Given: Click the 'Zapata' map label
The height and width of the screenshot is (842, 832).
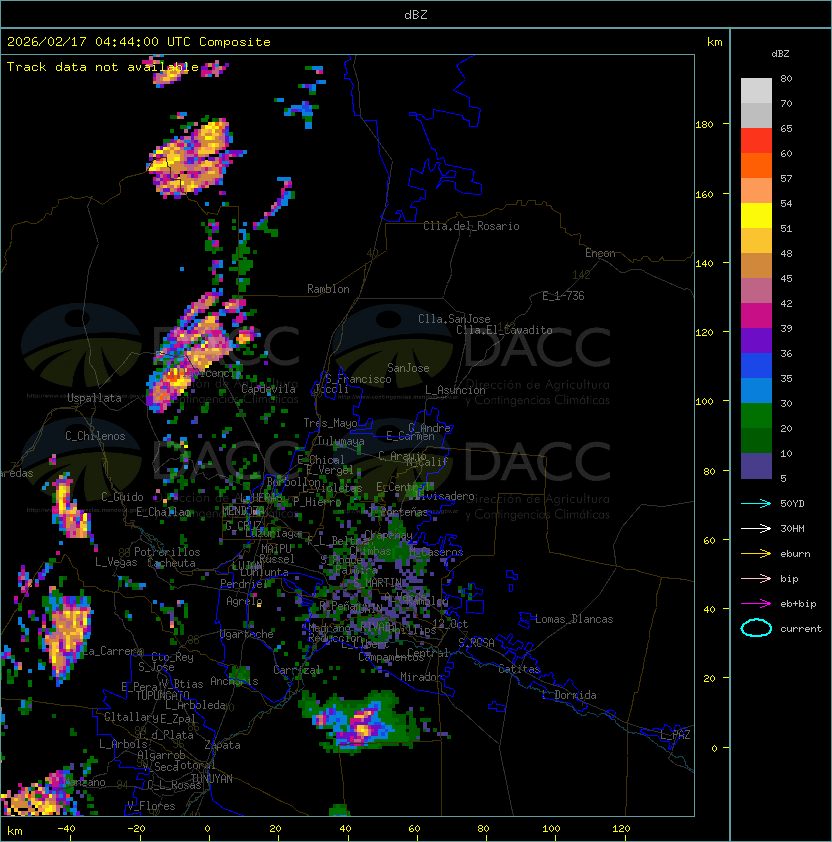Looking at the screenshot, I should [x=222, y=745].
